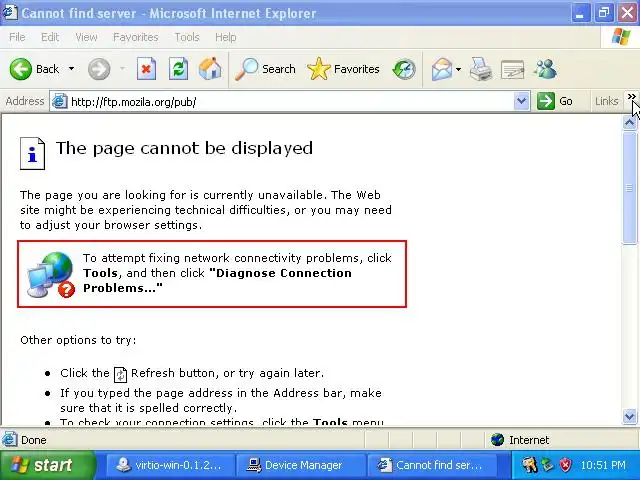Screen dimensions: 640x480
Task: Switch to the virtio-win taskbar button
Action: [170, 465]
